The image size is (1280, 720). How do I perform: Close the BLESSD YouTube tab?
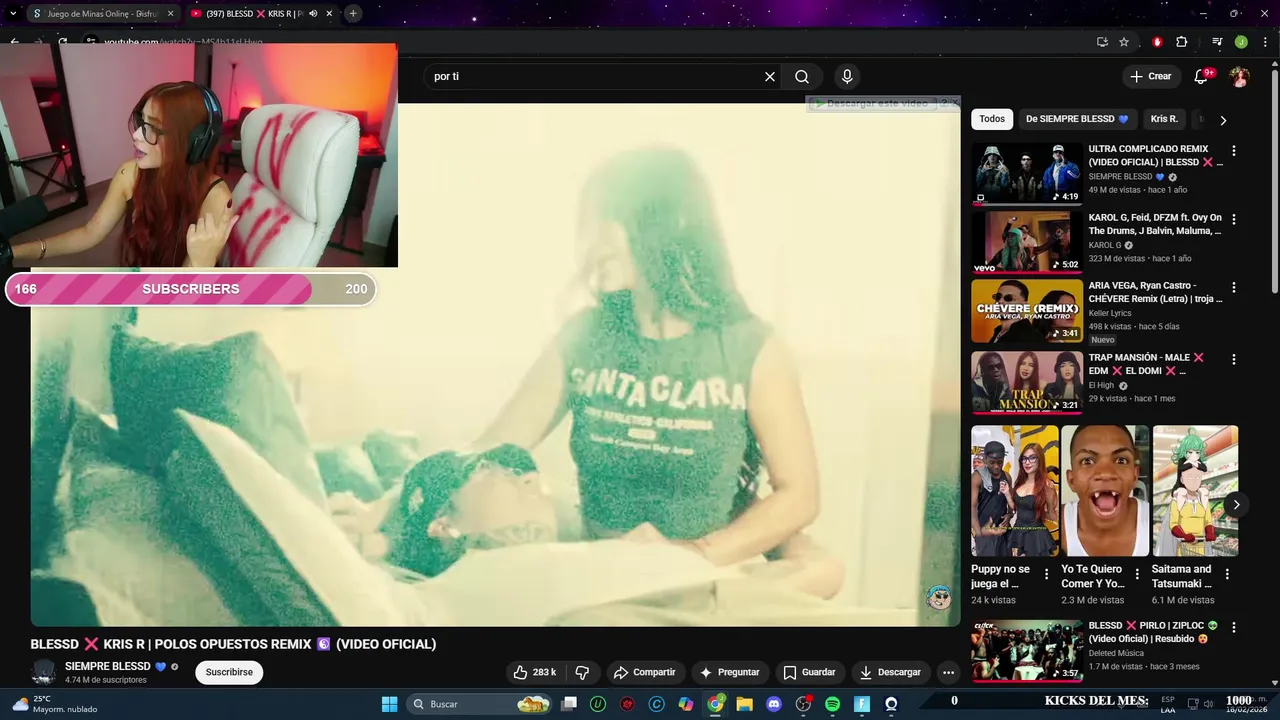coord(329,13)
